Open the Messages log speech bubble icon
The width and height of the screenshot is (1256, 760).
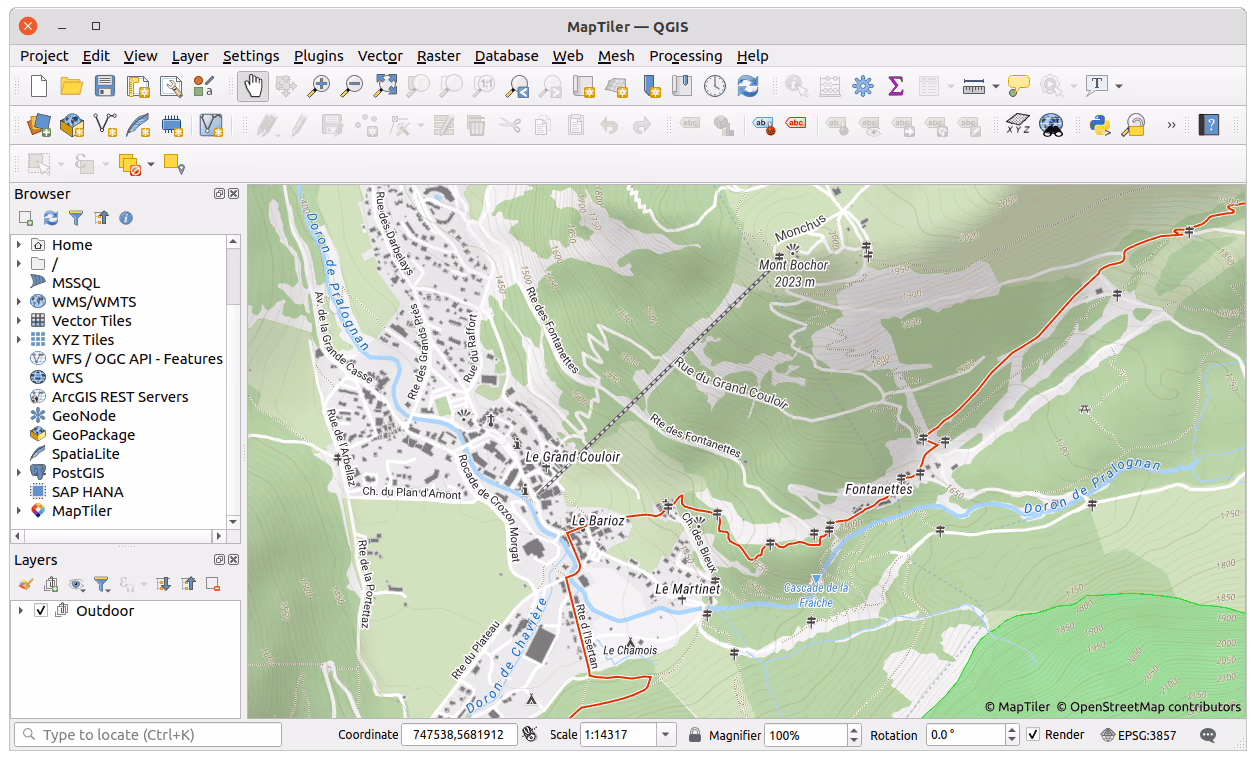pyautogui.click(x=1208, y=735)
